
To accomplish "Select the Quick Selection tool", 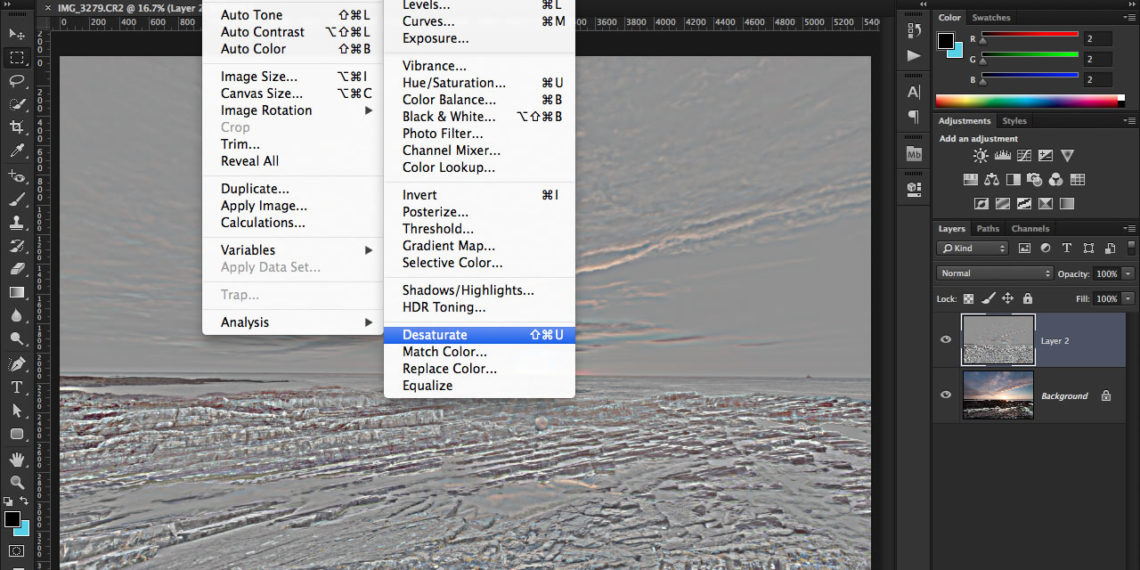I will click(17, 104).
